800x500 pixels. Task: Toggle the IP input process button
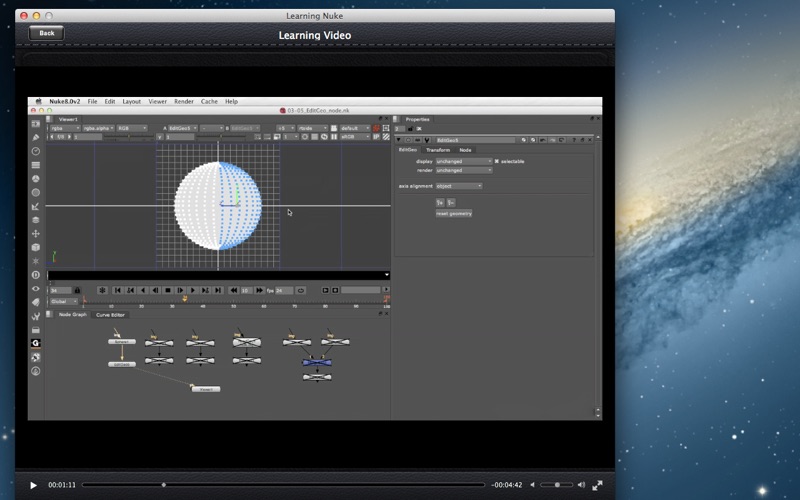pos(377,137)
